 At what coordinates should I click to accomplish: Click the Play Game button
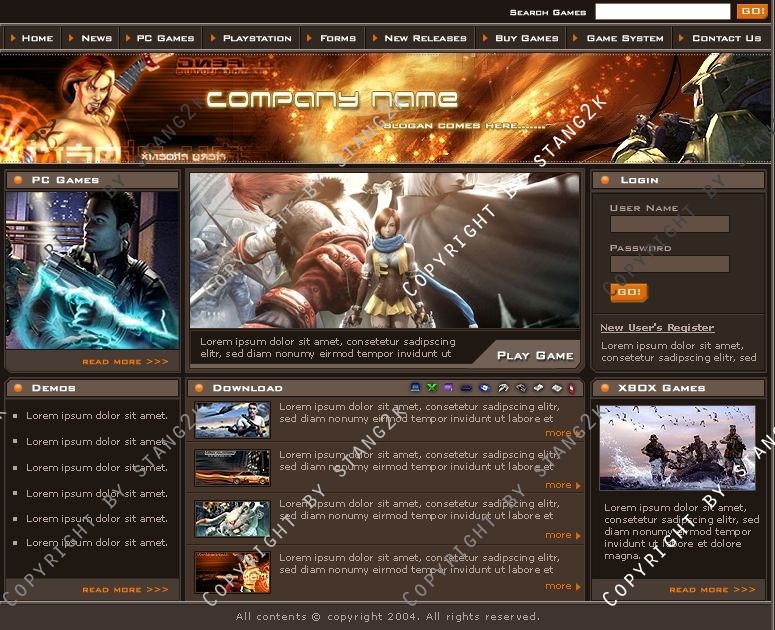pyautogui.click(x=535, y=355)
